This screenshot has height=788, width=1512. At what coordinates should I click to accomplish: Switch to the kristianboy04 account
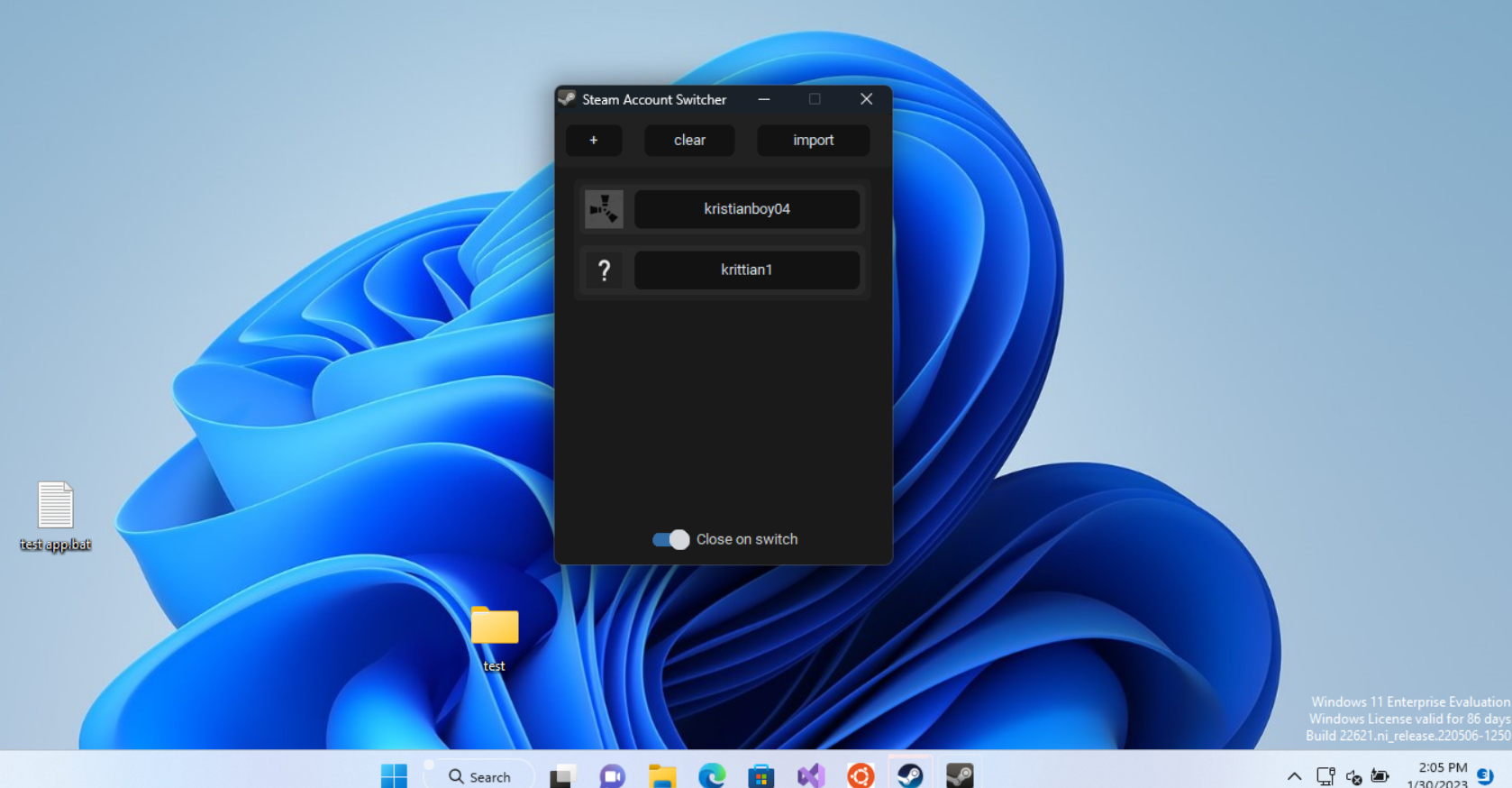pos(747,208)
